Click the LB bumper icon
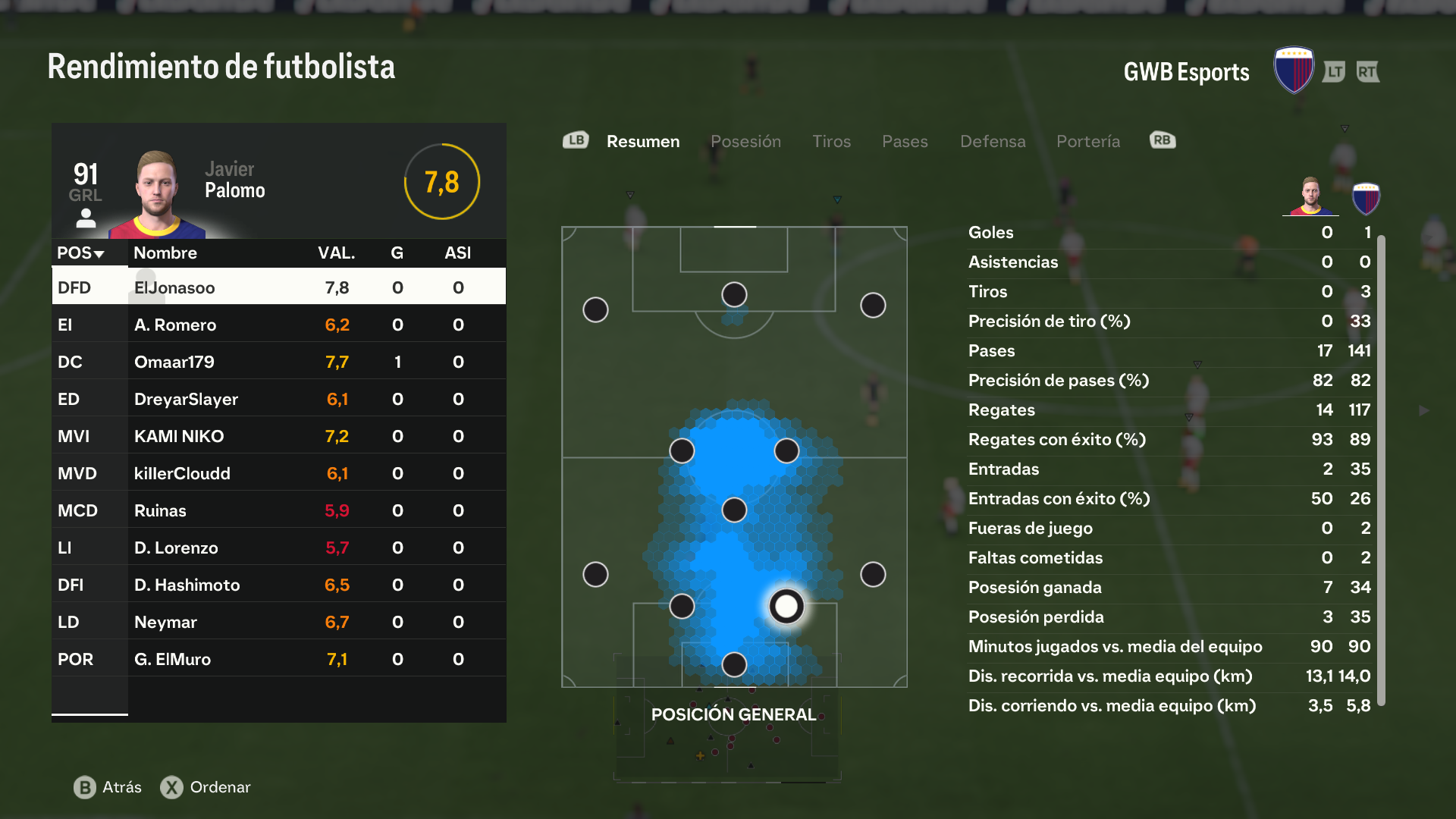1456x819 pixels. [x=576, y=140]
